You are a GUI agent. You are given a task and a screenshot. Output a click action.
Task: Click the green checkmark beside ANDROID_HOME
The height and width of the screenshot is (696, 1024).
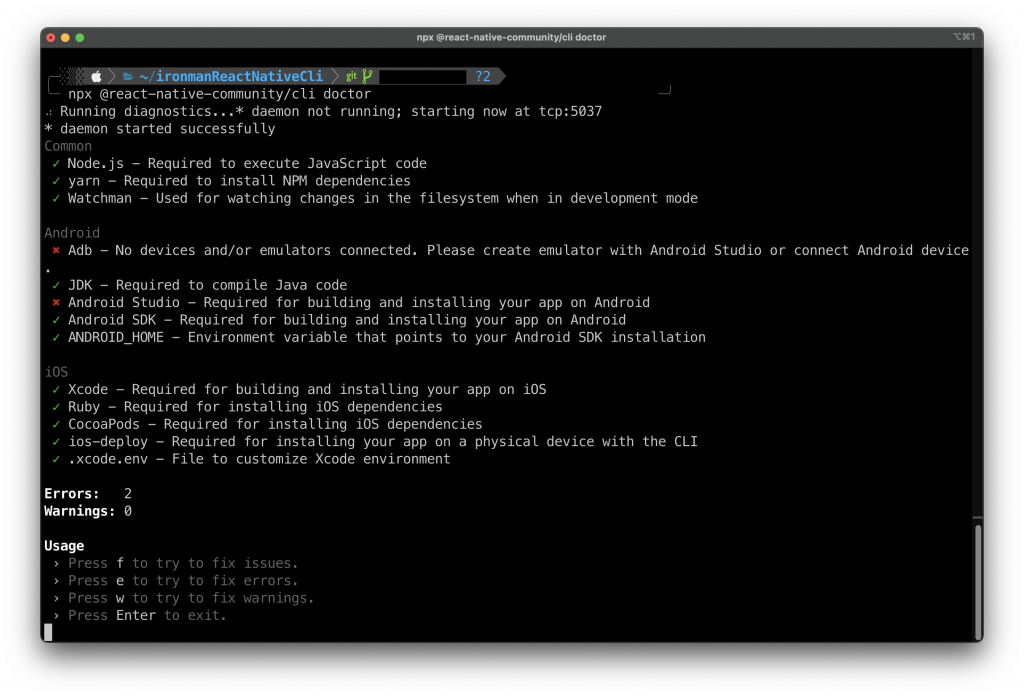tap(56, 337)
